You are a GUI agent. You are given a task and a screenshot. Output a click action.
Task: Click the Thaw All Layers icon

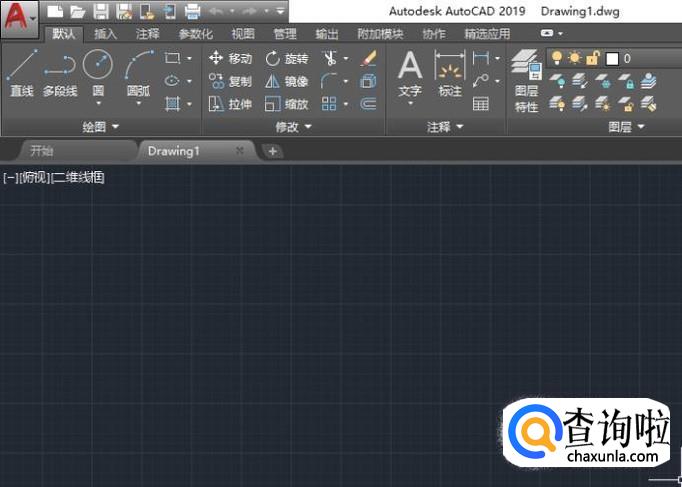[x=602, y=104]
